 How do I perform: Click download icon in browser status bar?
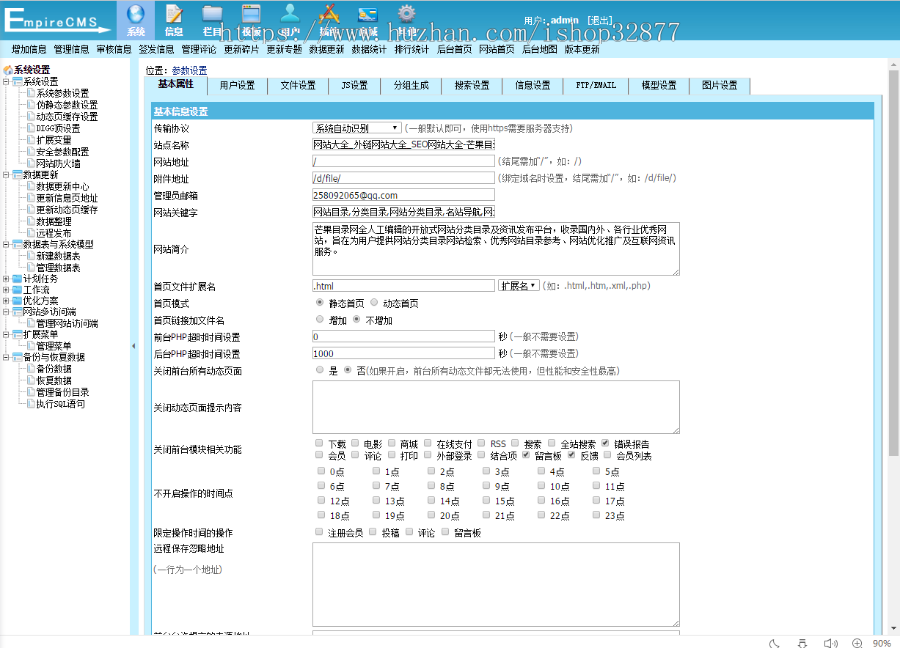pos(802,643)
